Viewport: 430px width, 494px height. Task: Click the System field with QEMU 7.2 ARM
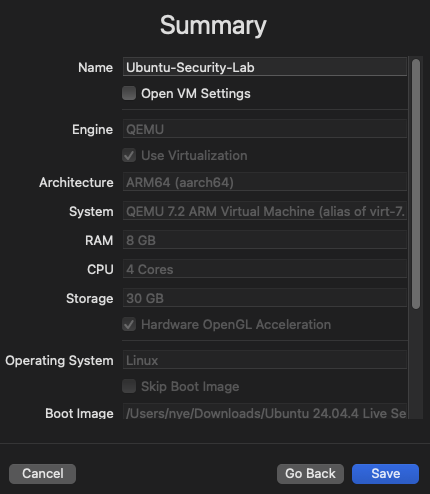coord(265,211)
